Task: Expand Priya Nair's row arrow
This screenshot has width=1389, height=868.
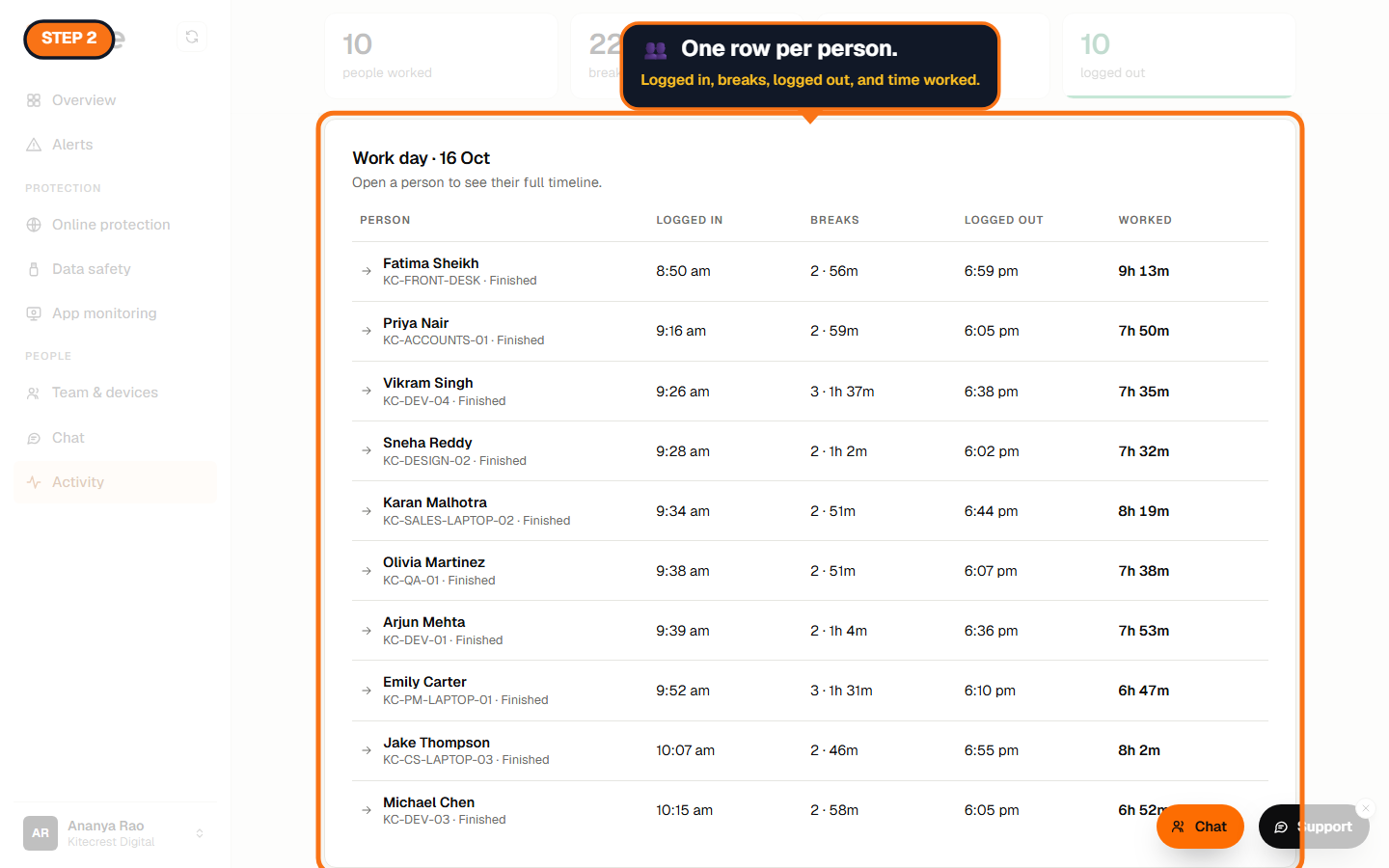Action: [367, 331]
